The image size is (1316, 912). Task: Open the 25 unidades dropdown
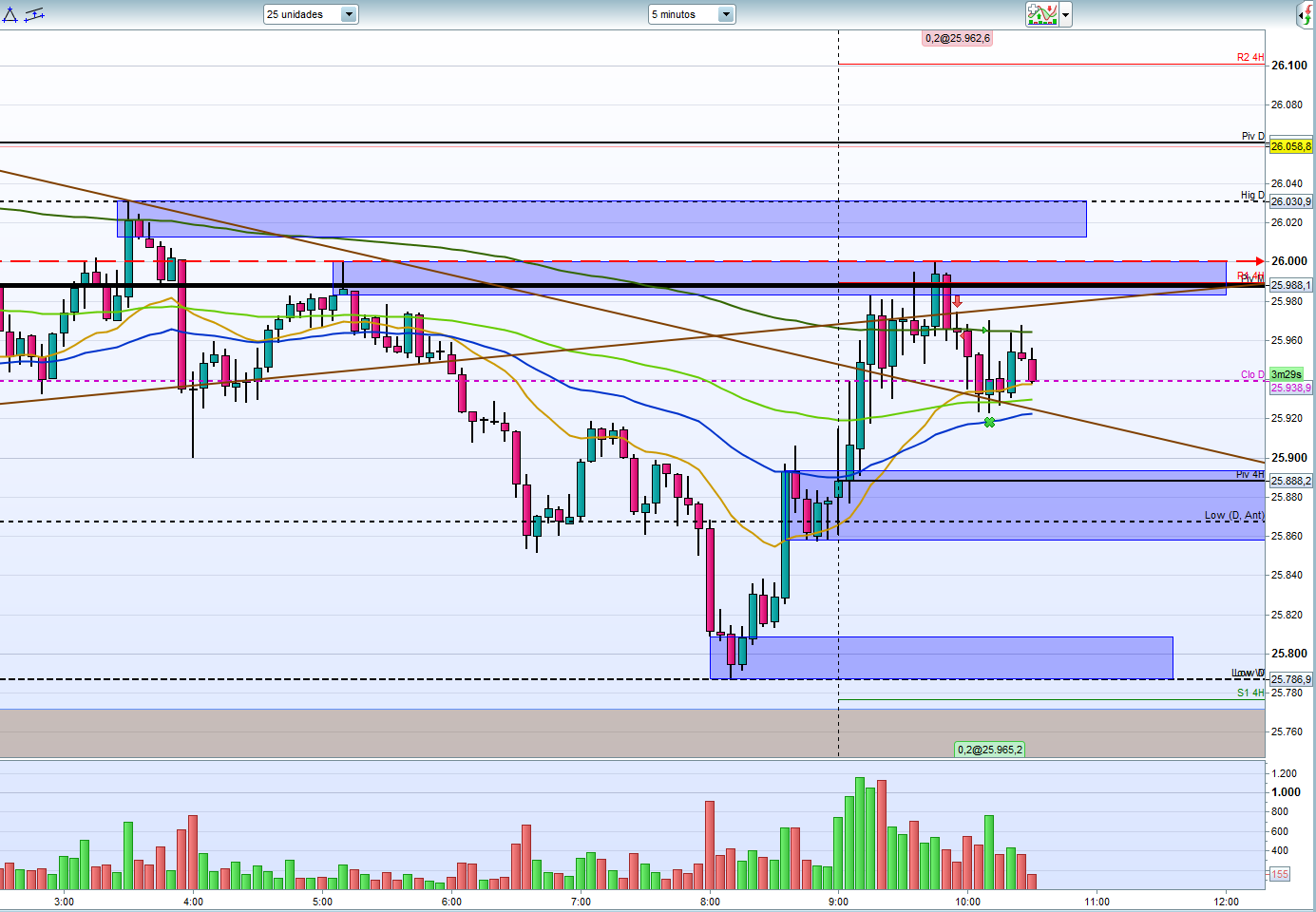311,14
